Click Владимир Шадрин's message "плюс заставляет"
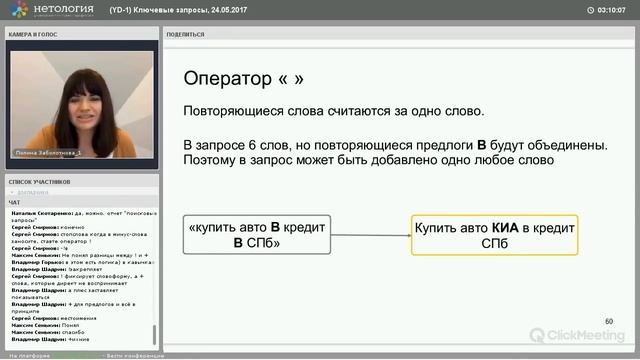This screenshot has height=360, width=640. (x=64, y=293)
